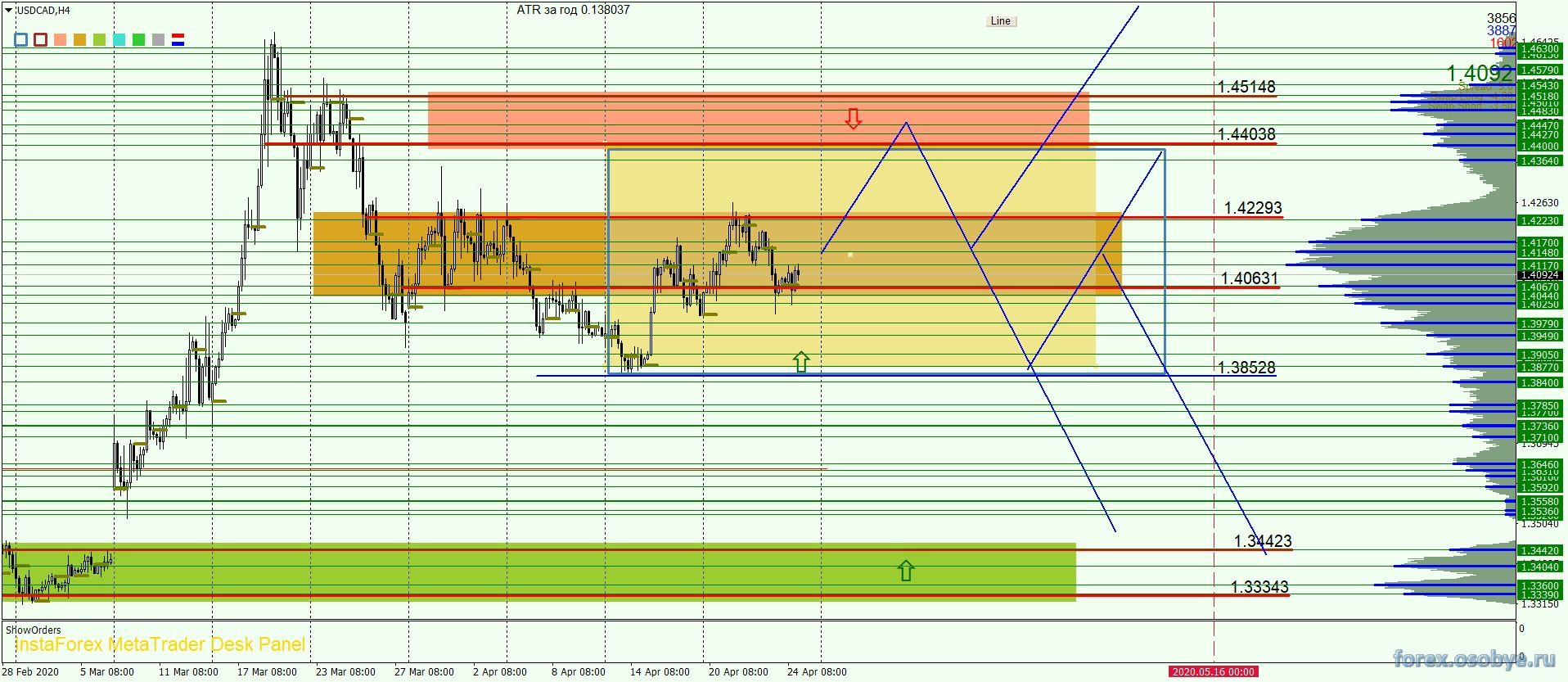Click the 1.34040 price axis label
This screenshot has height=682, width=1568.
(1539, 567)
